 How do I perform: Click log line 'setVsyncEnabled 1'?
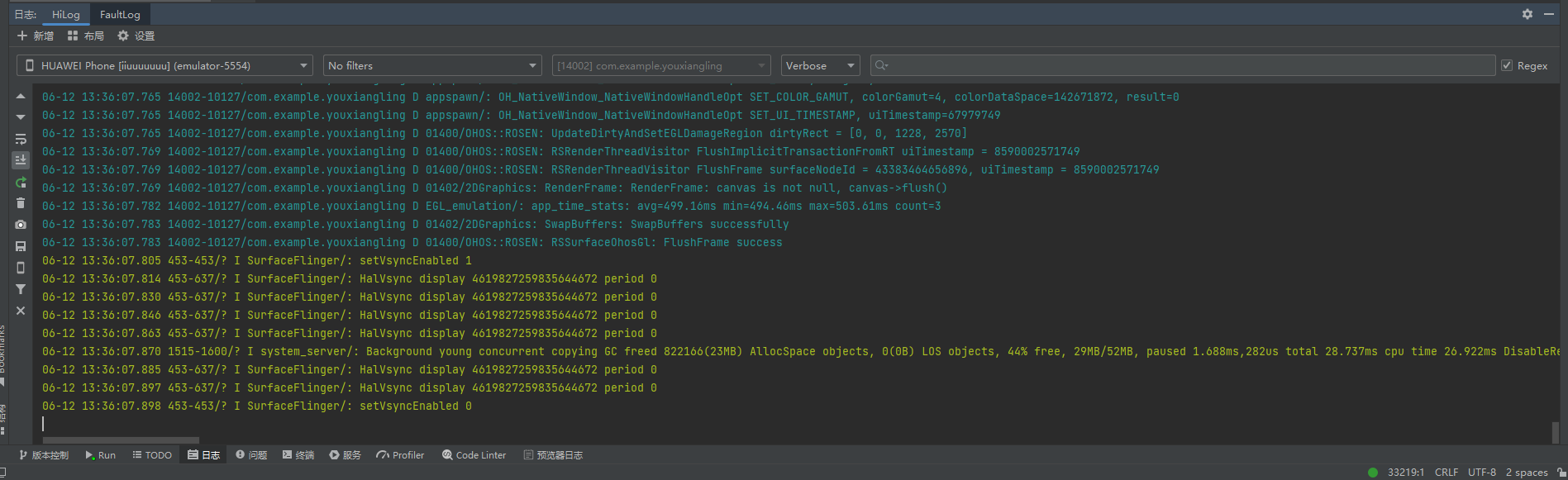tap(257, 260)
